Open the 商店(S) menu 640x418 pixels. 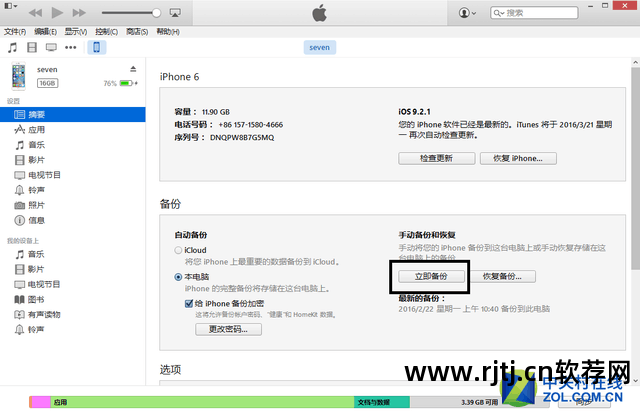137,31
